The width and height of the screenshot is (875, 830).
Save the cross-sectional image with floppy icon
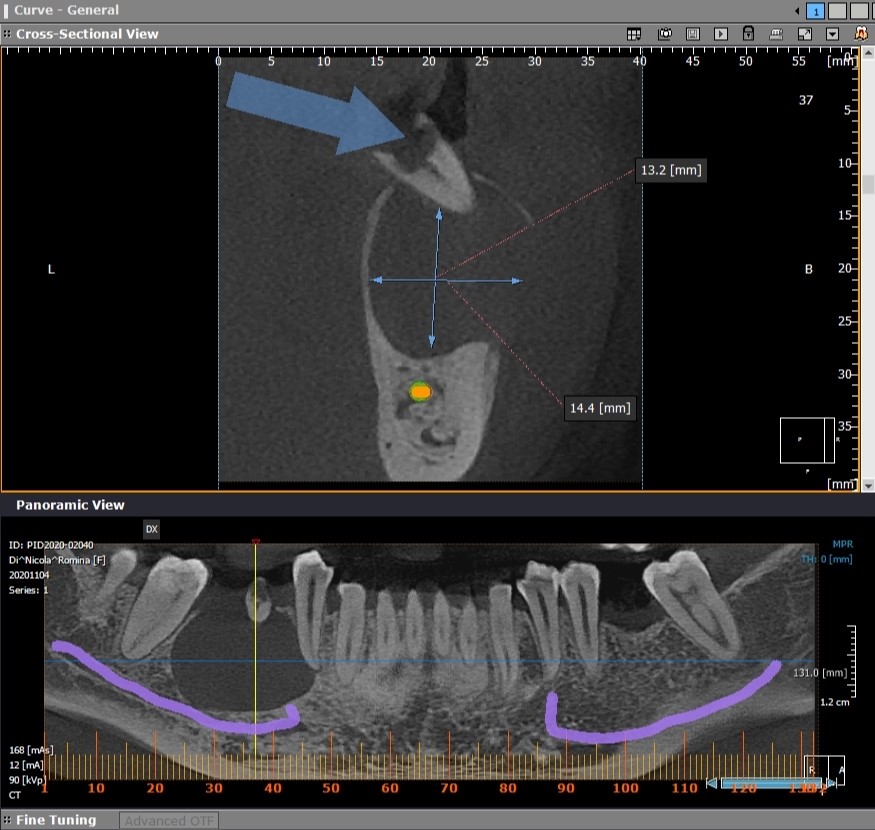pos(693,35)
